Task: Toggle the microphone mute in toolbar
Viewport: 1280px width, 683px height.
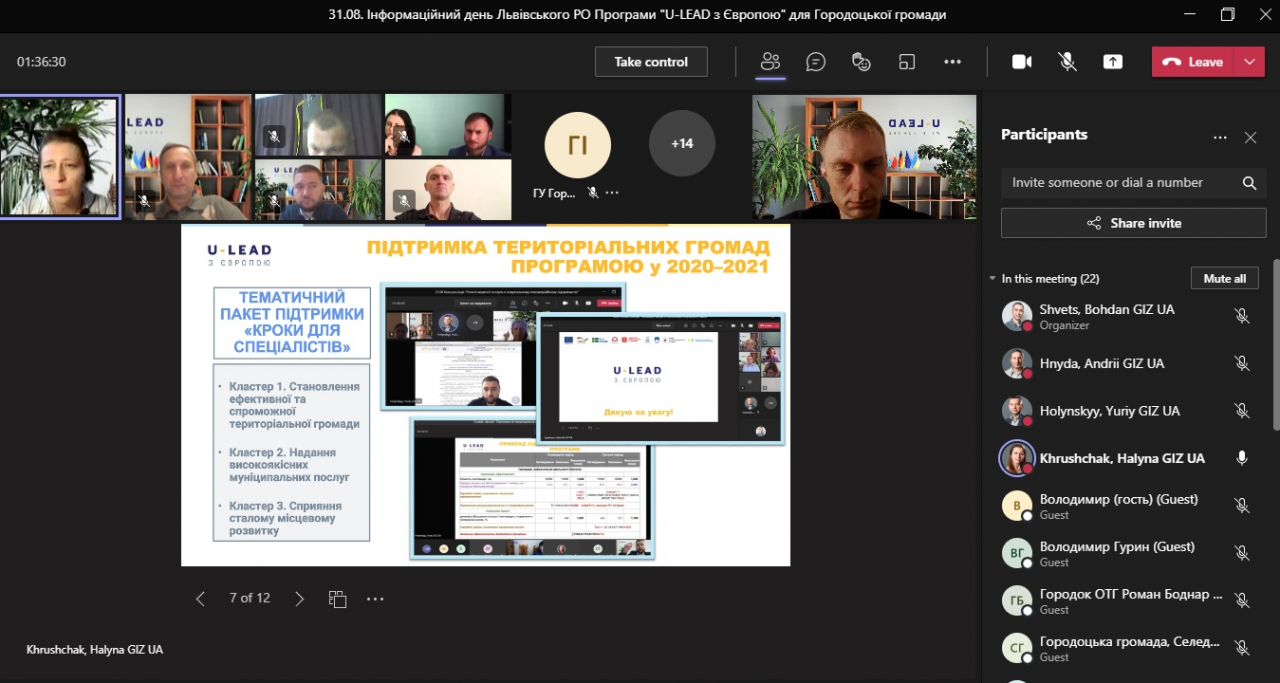Action: [x=1067, y=62]
